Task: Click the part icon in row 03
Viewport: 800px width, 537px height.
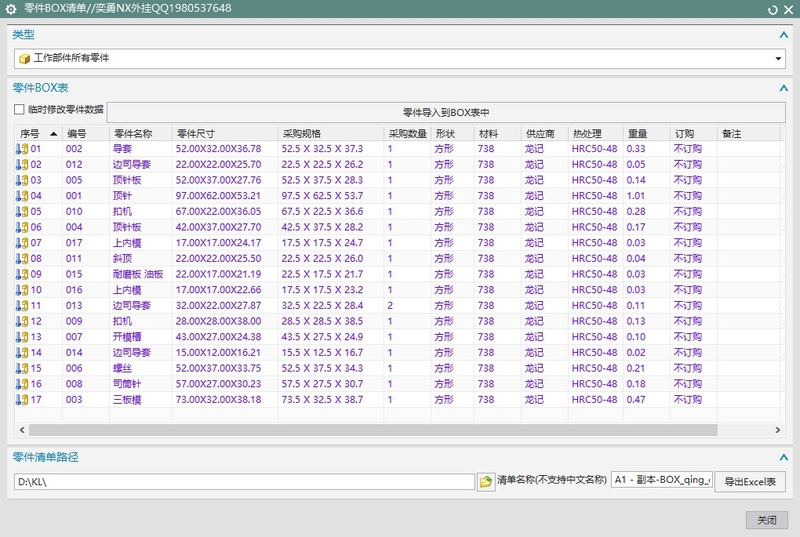Action: (22, 181)
